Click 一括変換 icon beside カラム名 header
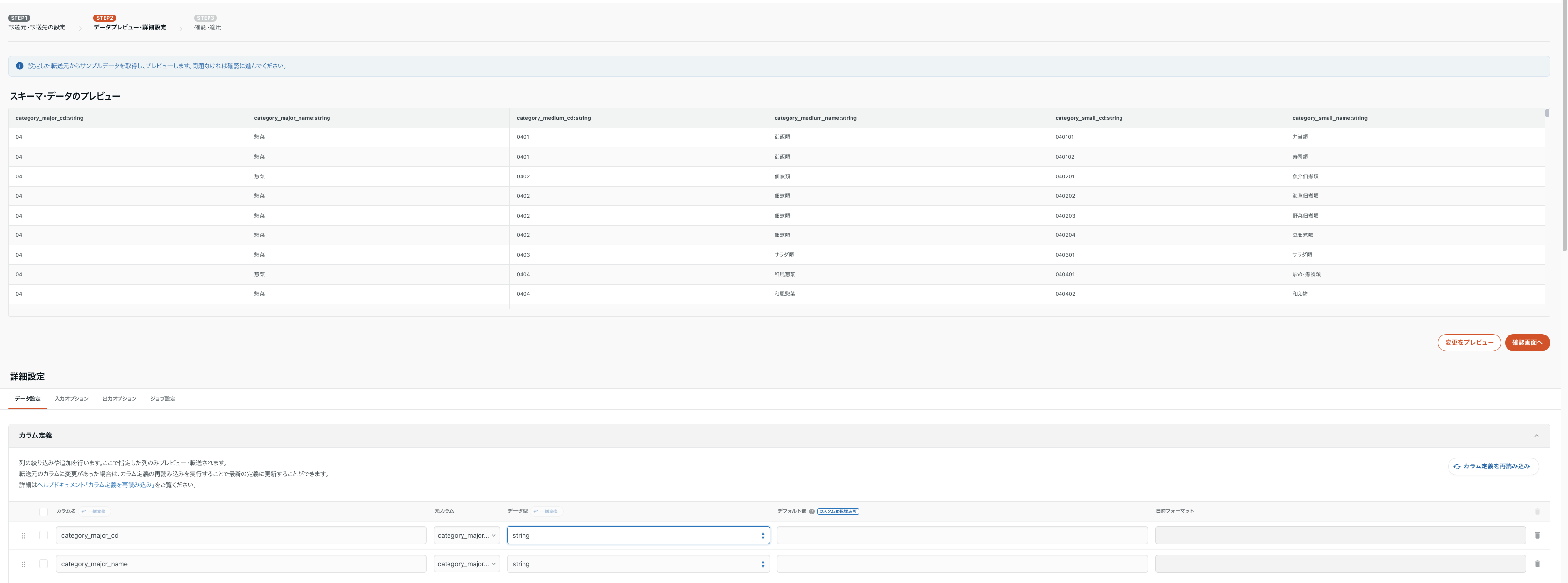1568x583 pixels. pyautogui.click(x=94, y=511)
